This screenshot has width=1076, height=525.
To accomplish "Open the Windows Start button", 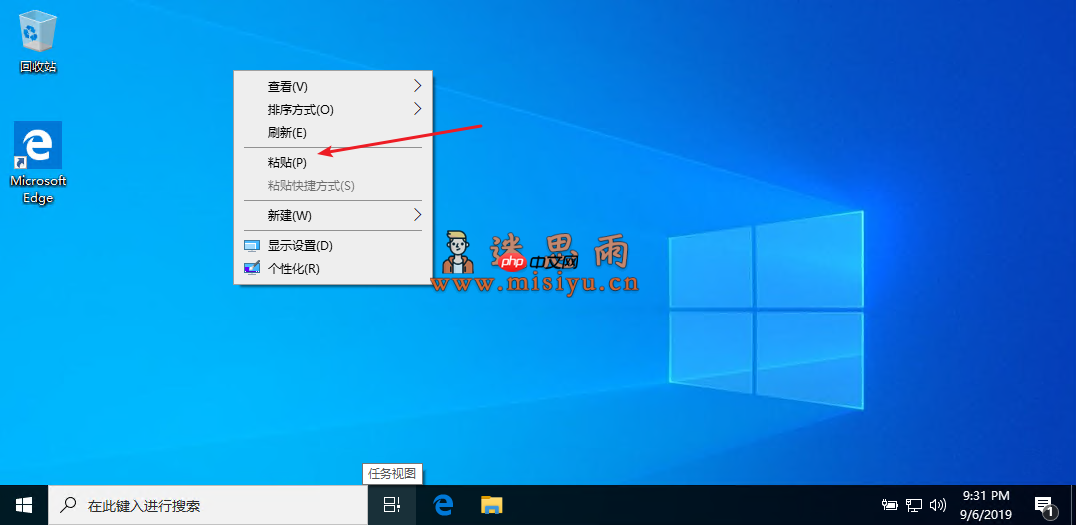I will coord(24,506).
